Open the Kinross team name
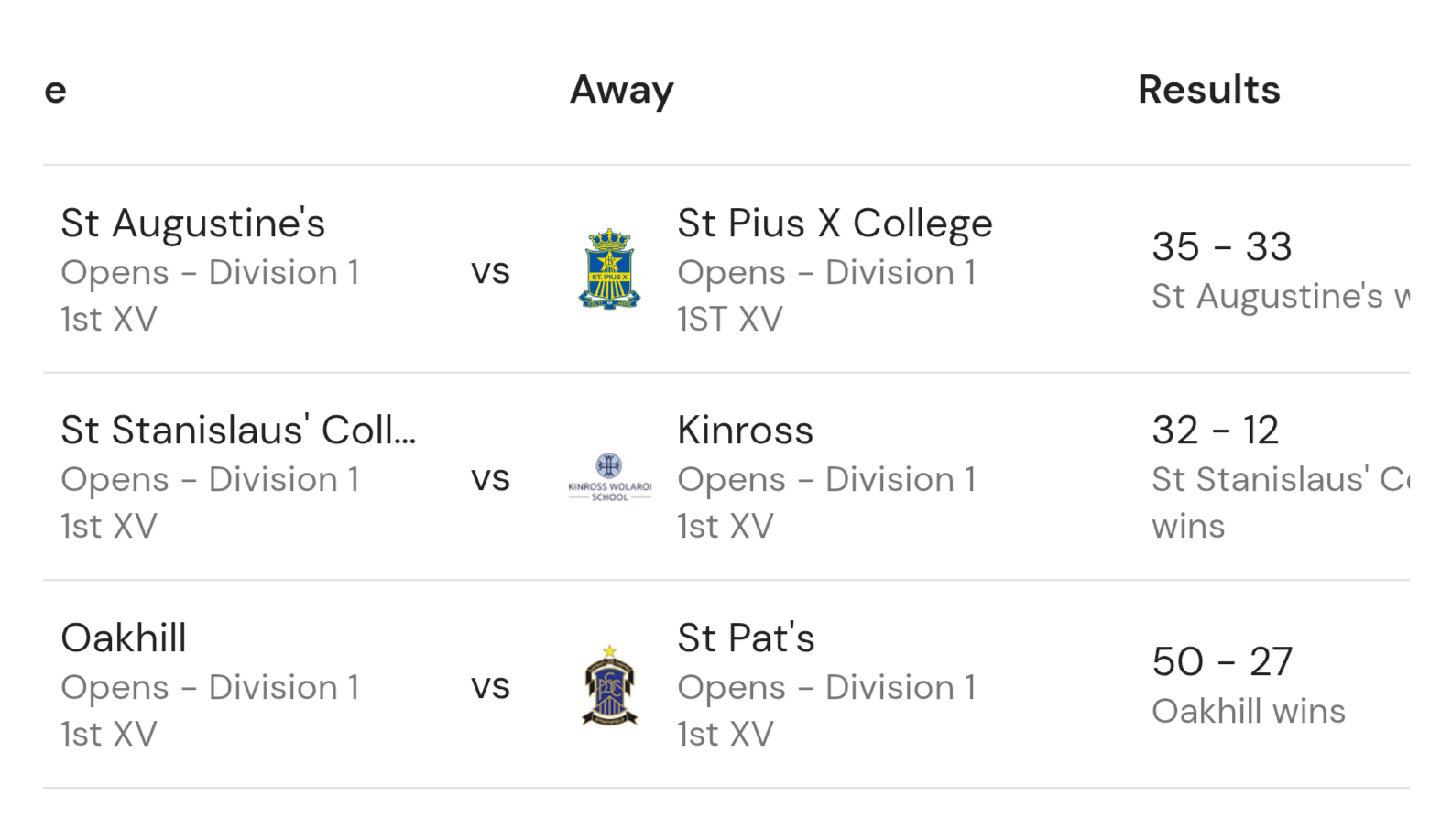 pos(745,431)
